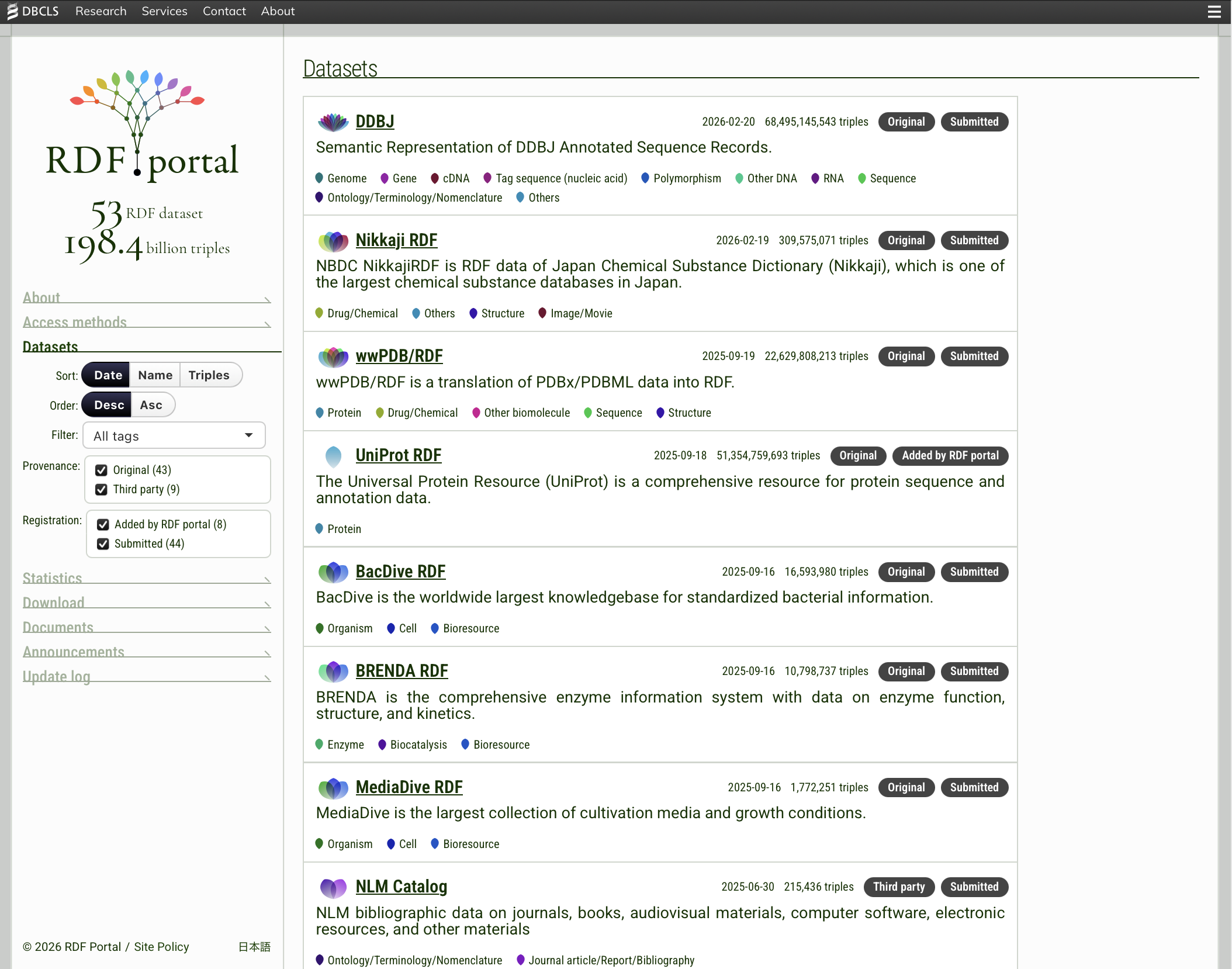Viewport: 1232px width, 969px height.
Task: Click the NLM Catalog heart-shaped icon
Action: (x=334, y=887)
